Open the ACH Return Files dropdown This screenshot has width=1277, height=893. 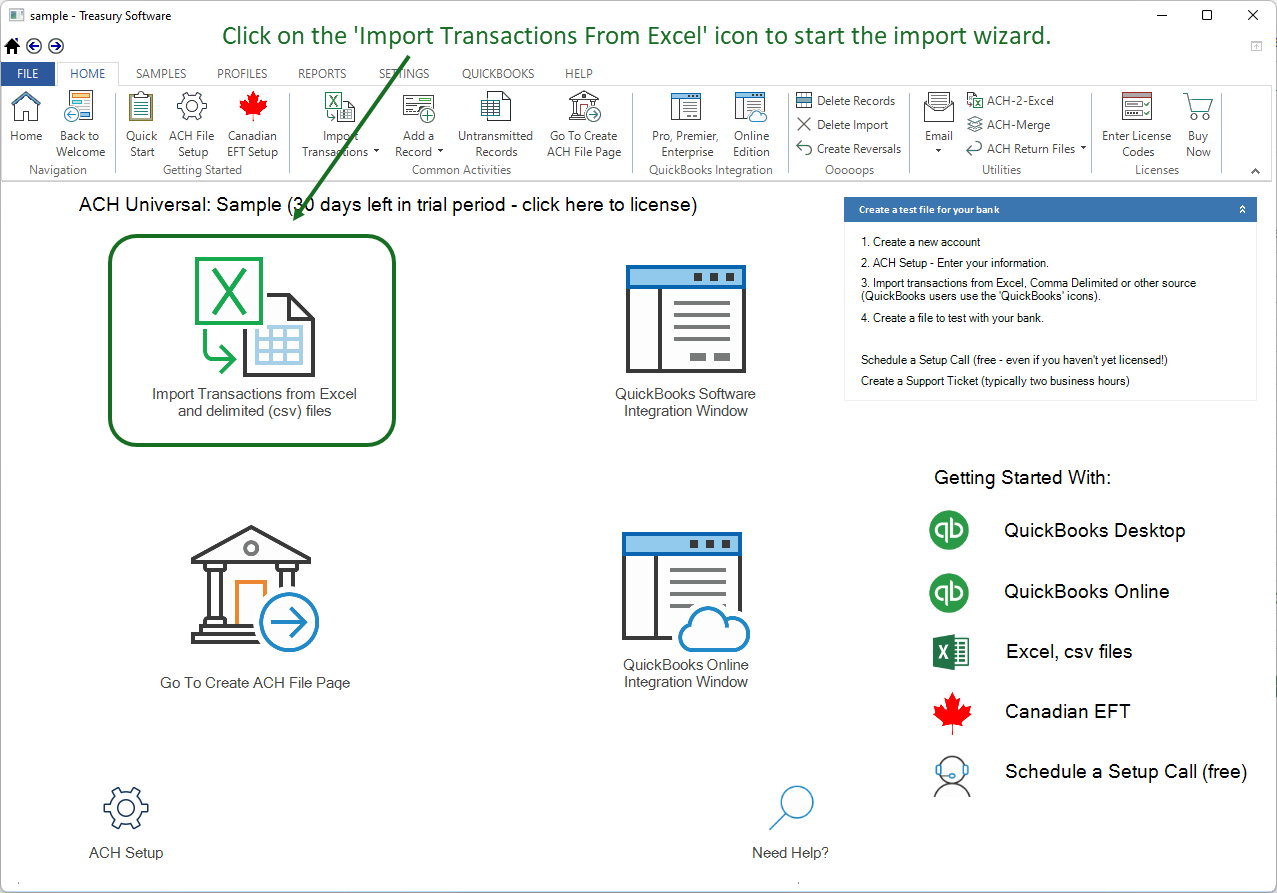coord(1083,149)
